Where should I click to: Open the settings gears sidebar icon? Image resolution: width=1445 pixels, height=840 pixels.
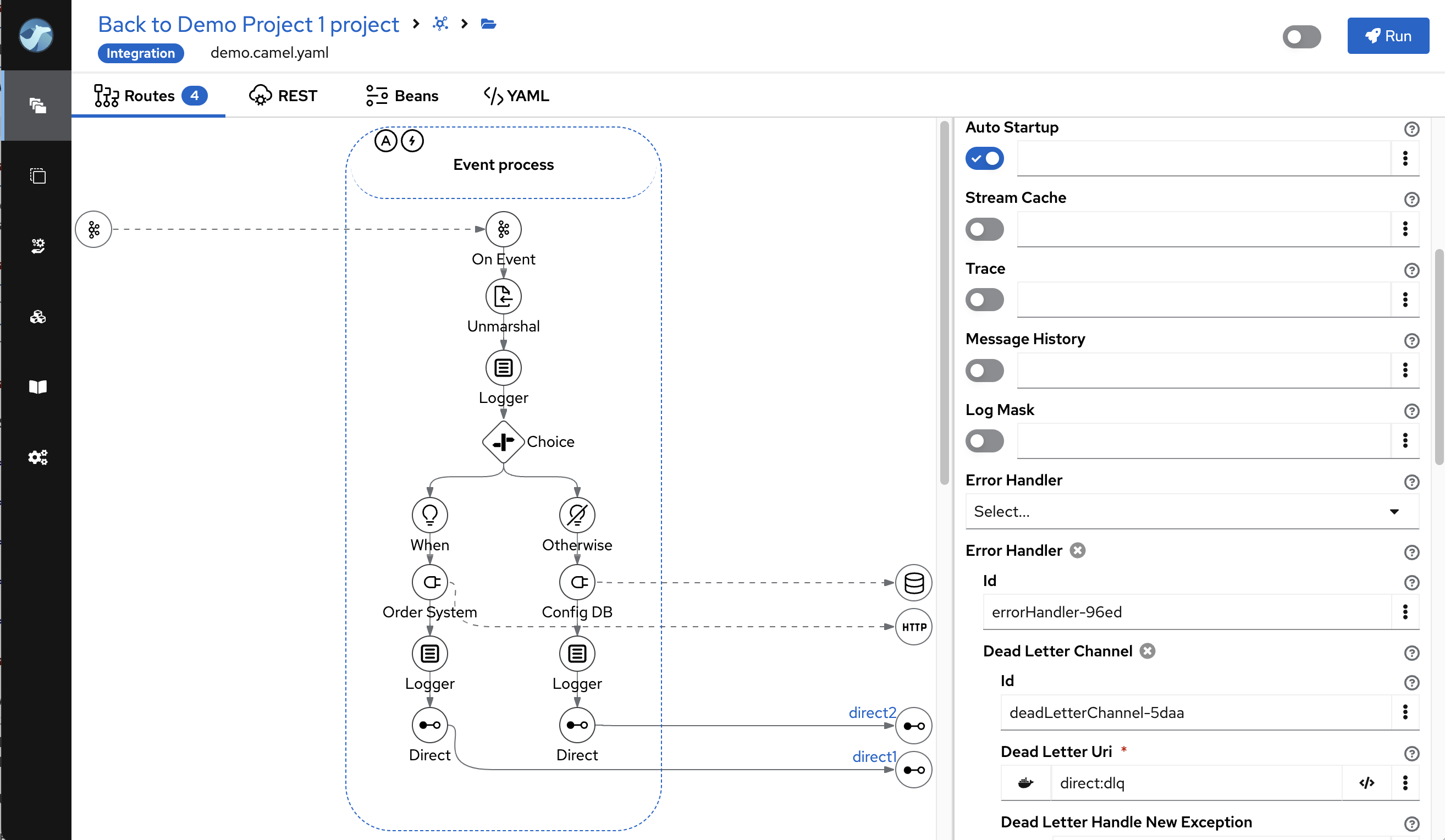click(x=37, y=457)
